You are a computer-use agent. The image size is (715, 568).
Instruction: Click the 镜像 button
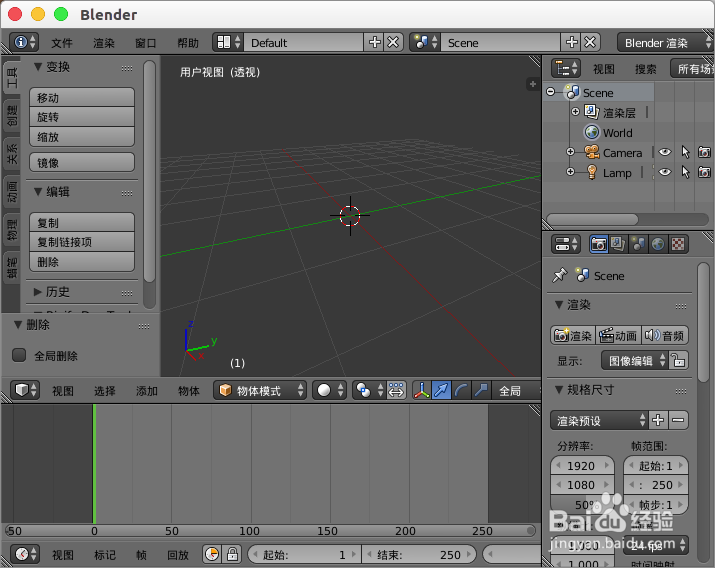82,162
